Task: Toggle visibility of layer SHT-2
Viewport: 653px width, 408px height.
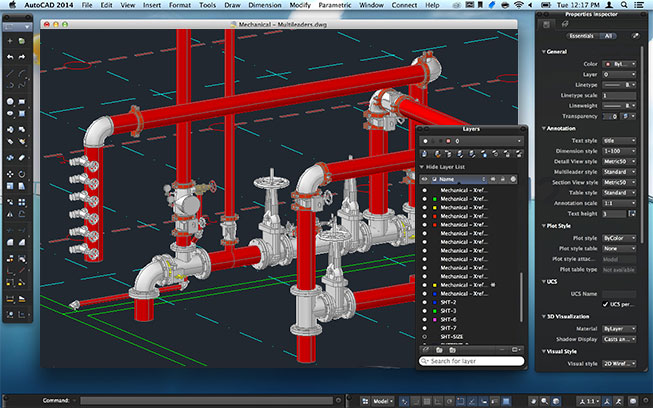Action: pos(424,302)
